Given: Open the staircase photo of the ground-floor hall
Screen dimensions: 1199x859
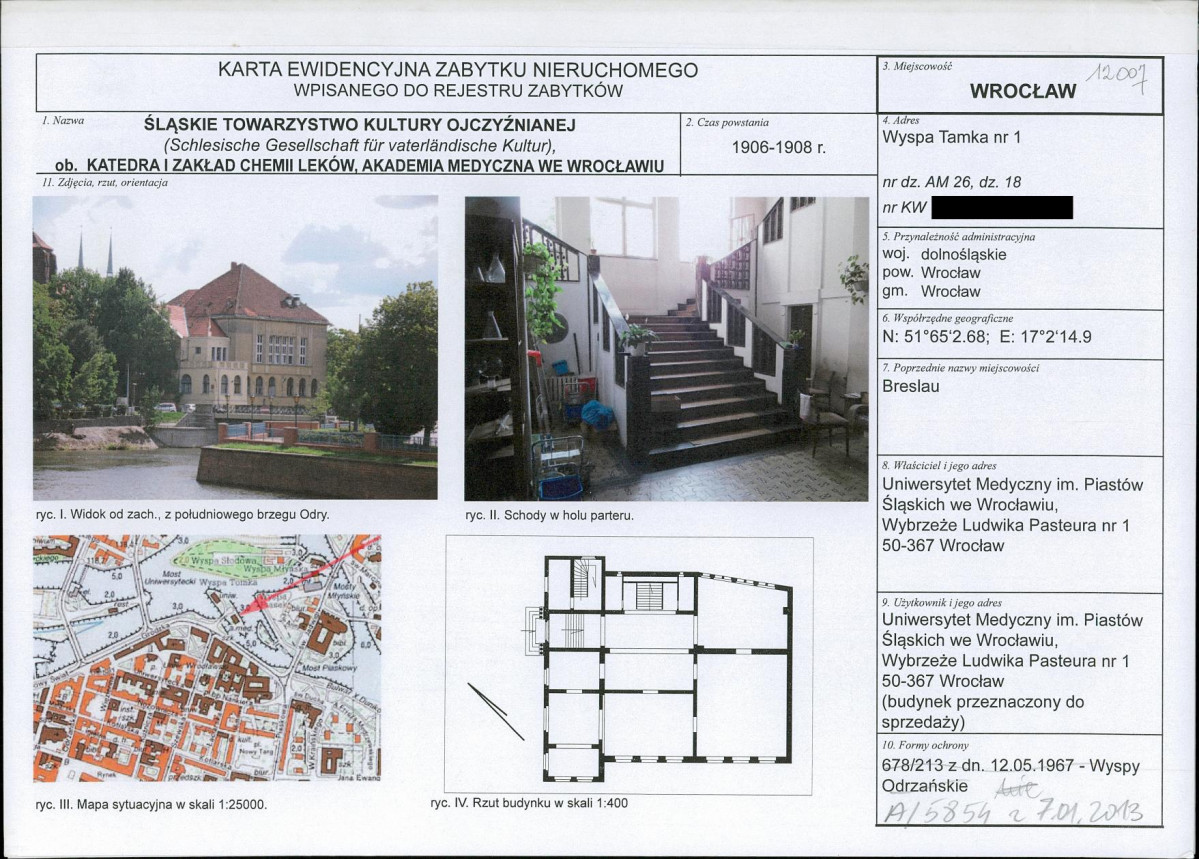Looking at the screenshot, I should coord(666,349).
